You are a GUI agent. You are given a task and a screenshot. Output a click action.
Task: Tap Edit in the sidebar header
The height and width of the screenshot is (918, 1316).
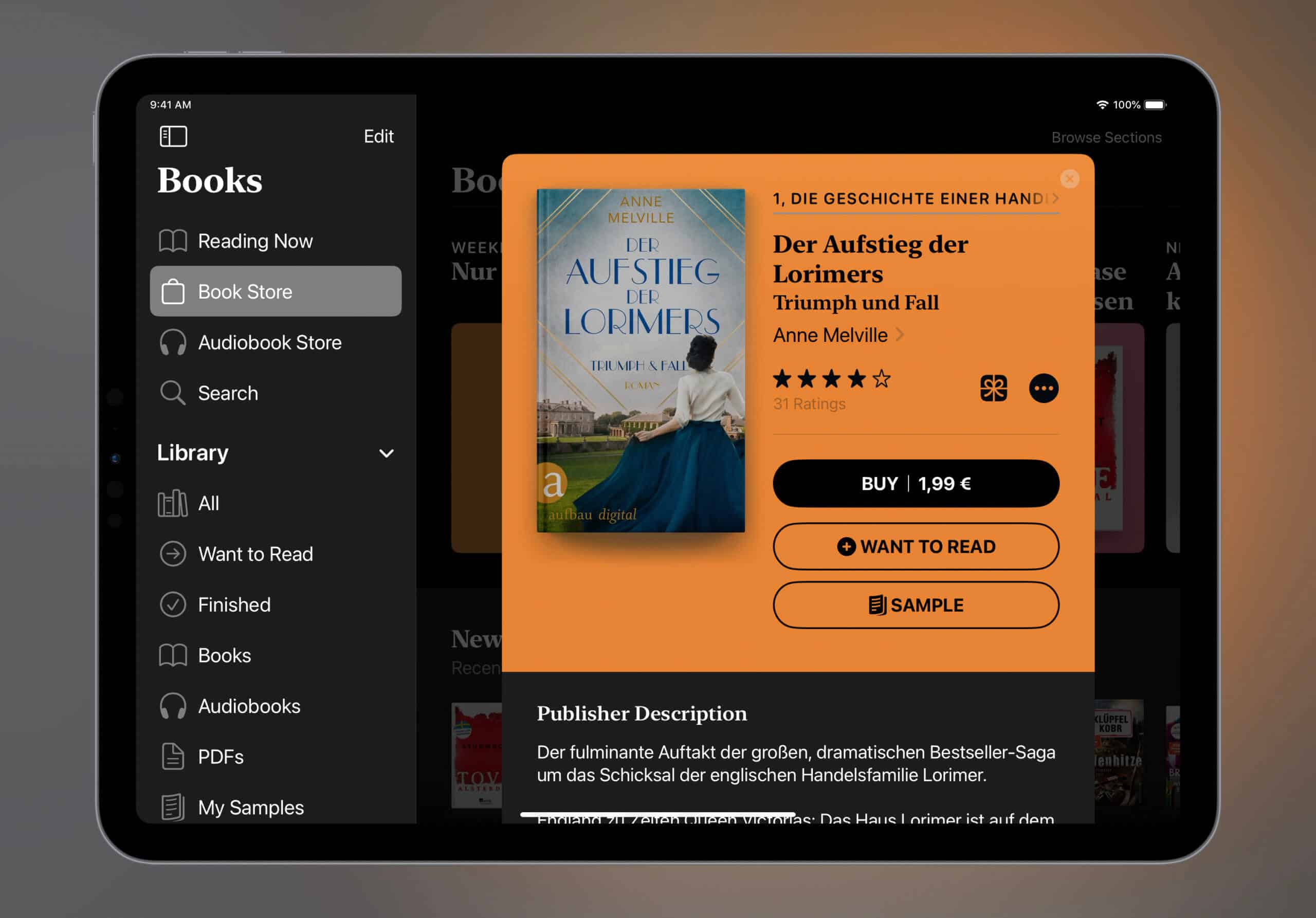tap(378, 136)
